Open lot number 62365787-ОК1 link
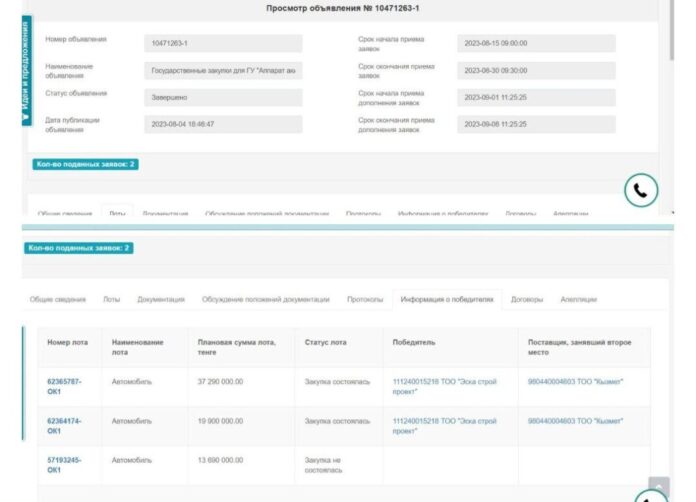Viewport: 696px width, 502px height. (64, 386)
